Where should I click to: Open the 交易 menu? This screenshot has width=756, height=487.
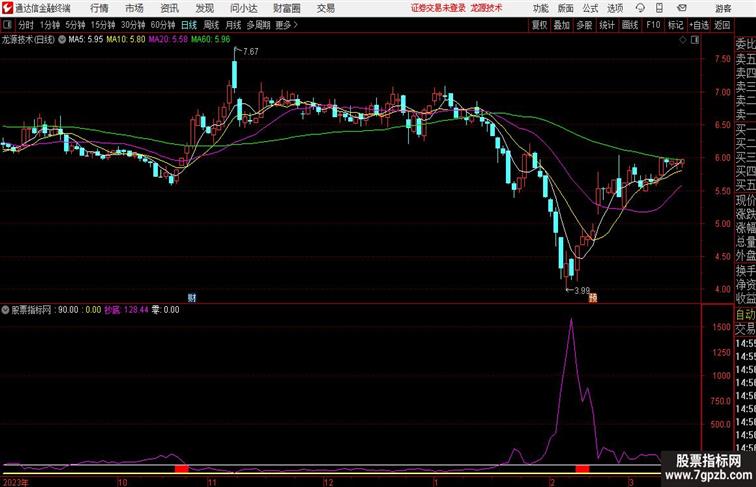click(325, 8)
